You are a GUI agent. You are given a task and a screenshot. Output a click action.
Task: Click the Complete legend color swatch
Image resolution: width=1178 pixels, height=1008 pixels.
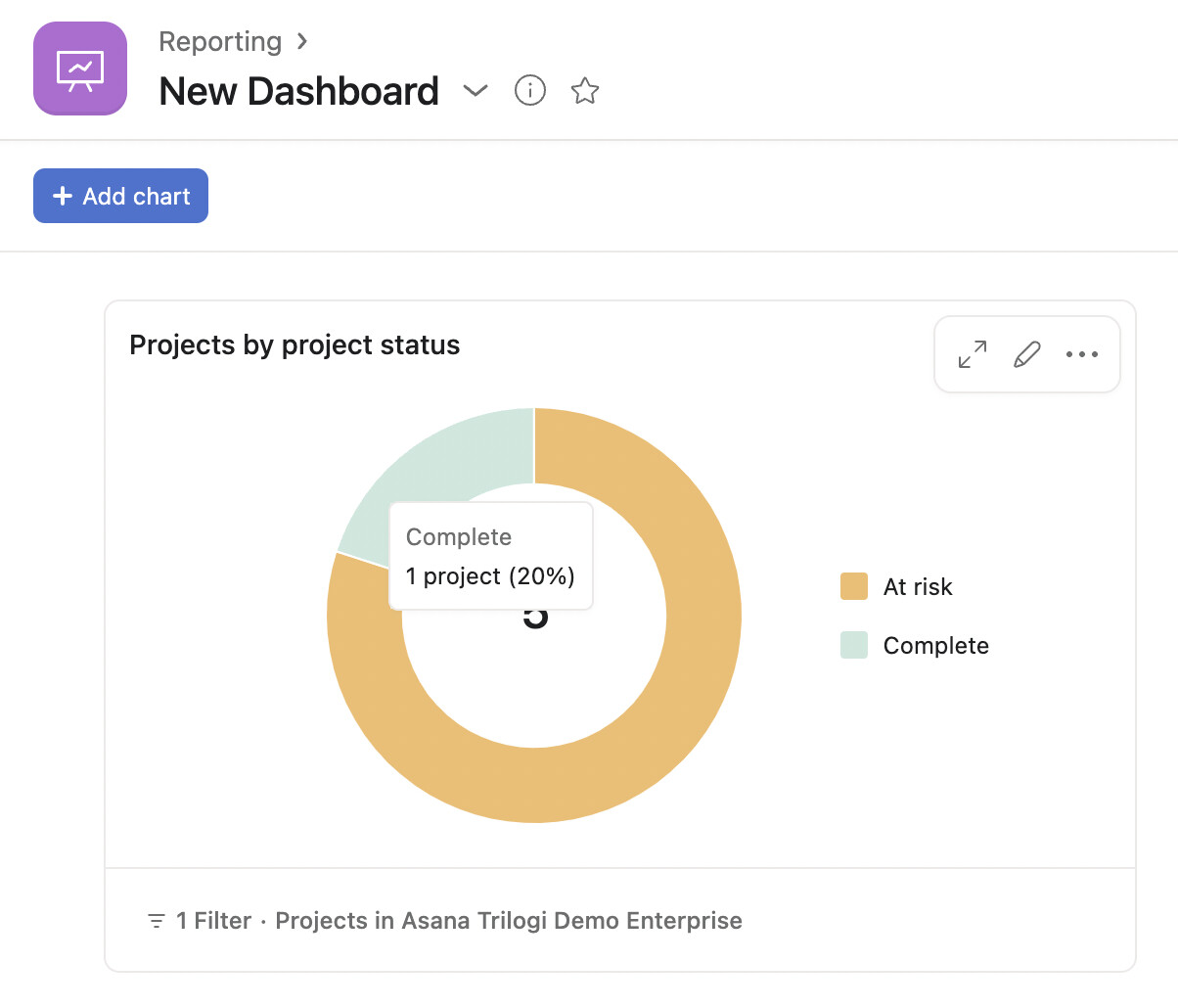854,645
